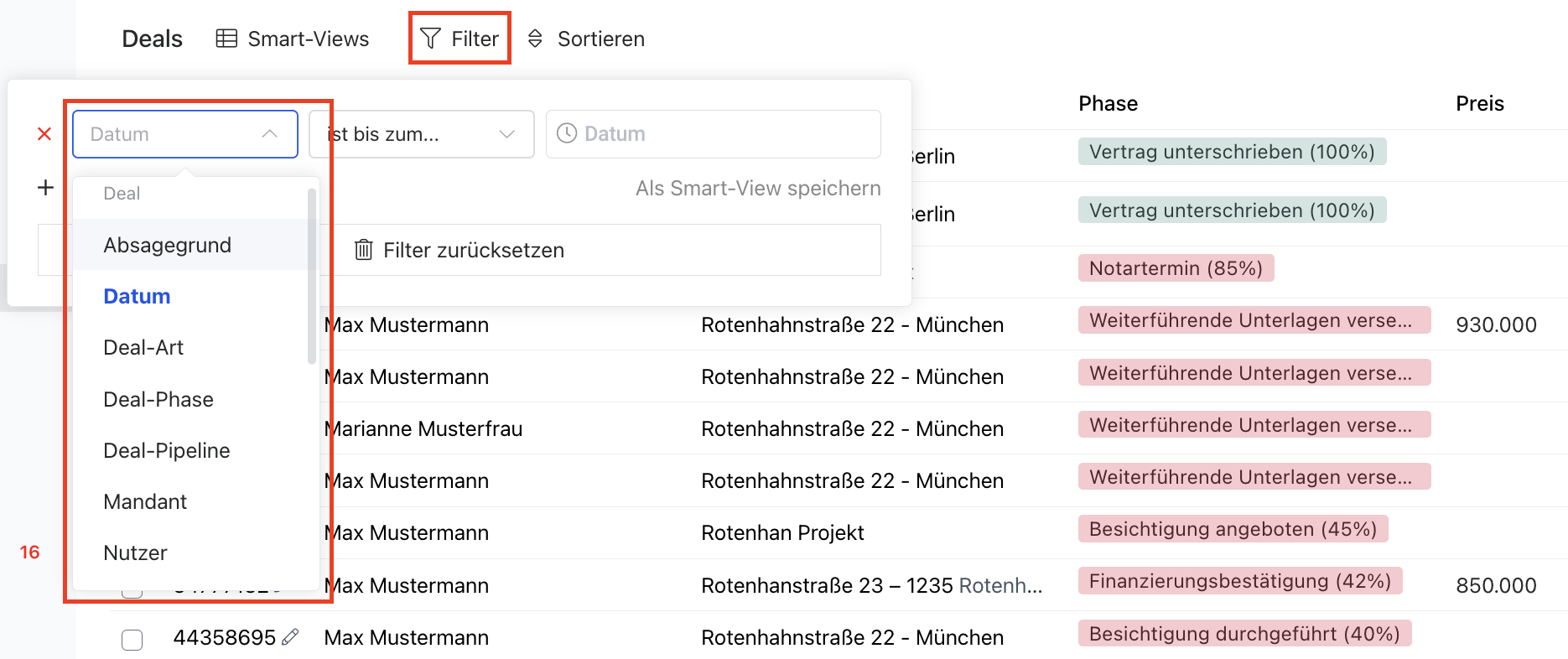This screenshot has width=1568, height=659.
Task: Choose Nutzer in the dropdown list
Action: coord(136,553)
